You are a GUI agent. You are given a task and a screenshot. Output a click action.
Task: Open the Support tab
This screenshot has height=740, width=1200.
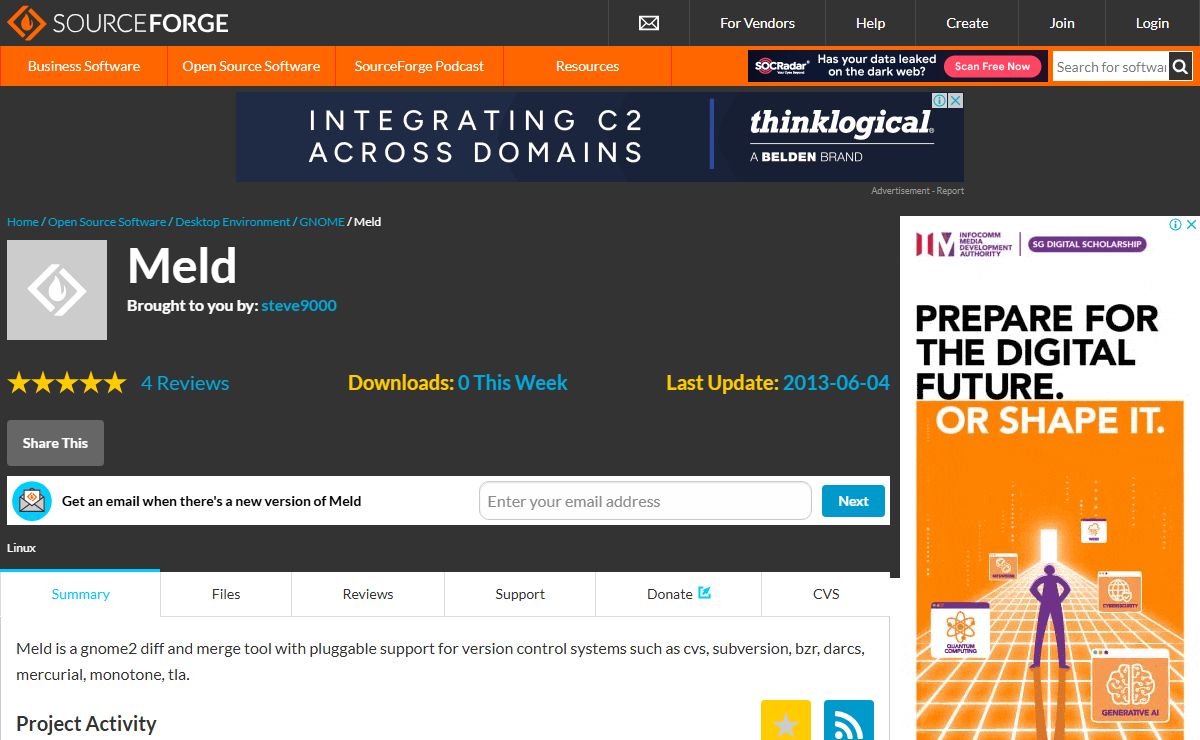pyautogui.click(x=520, y=594)
